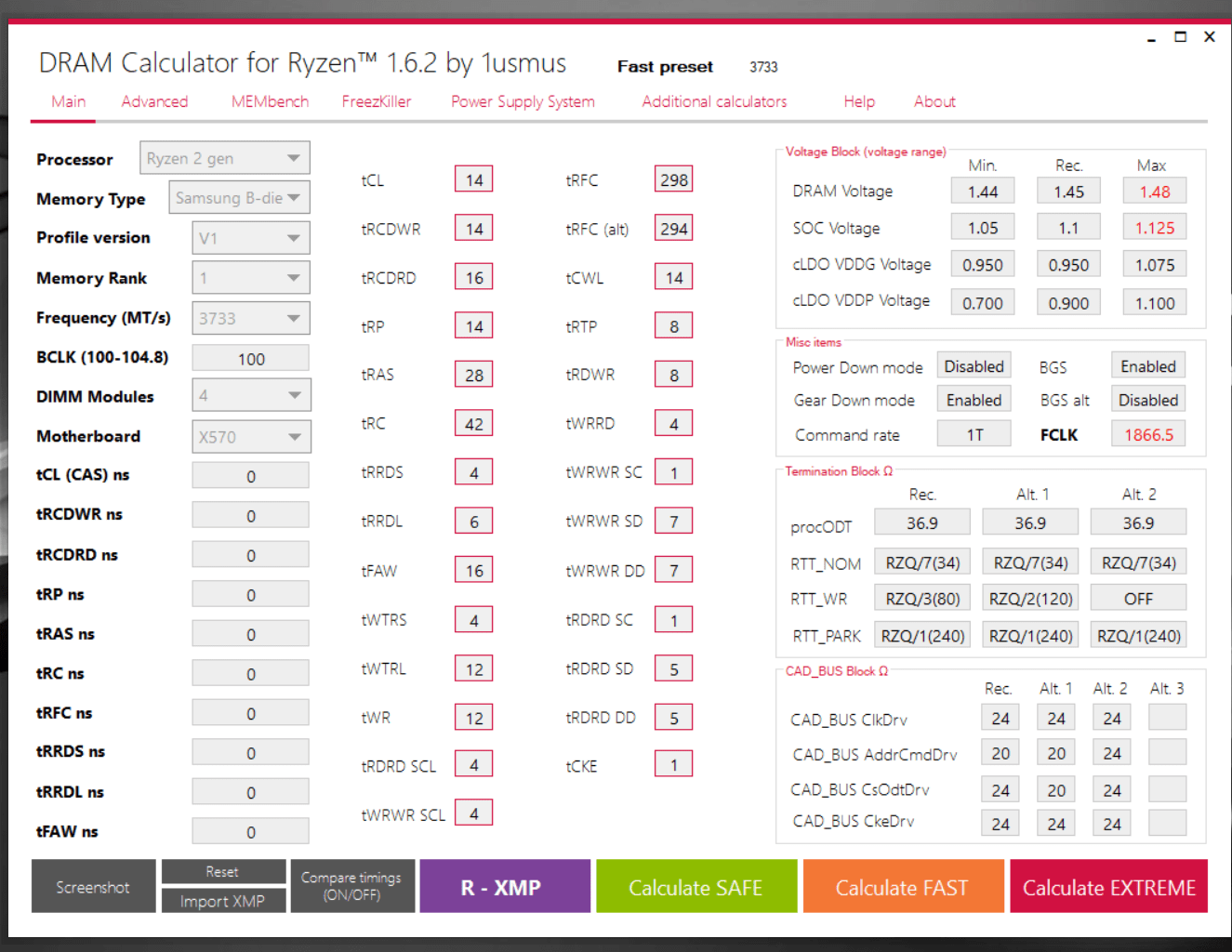Click DRAM Voltage Max value 1.48
This screenshot has width=1232, height=952.
[x=1155, y=192]
